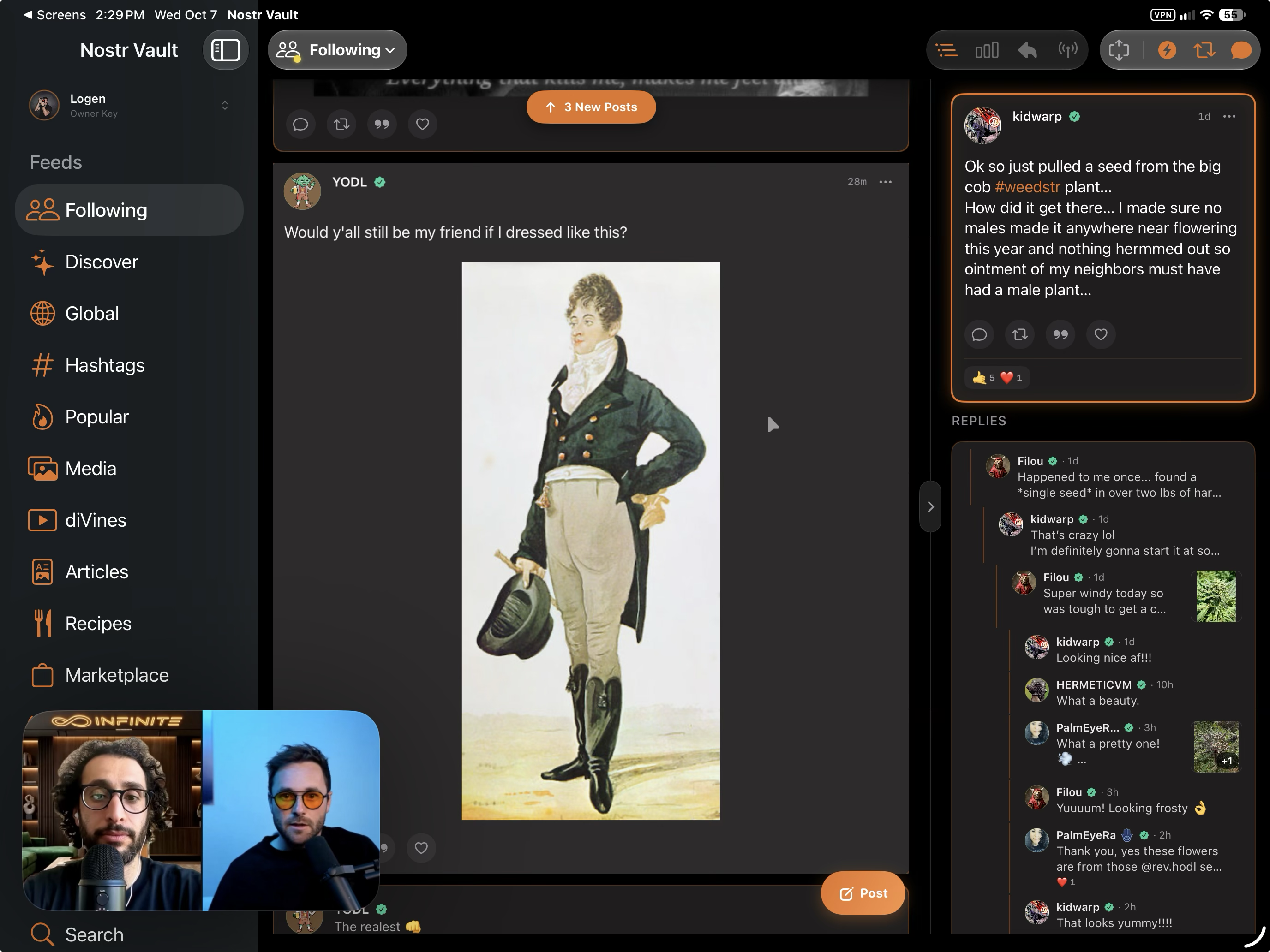This screenshot has width=1270, height=952.
Task: Select the column chart view icon
Action: click(987, 50)
